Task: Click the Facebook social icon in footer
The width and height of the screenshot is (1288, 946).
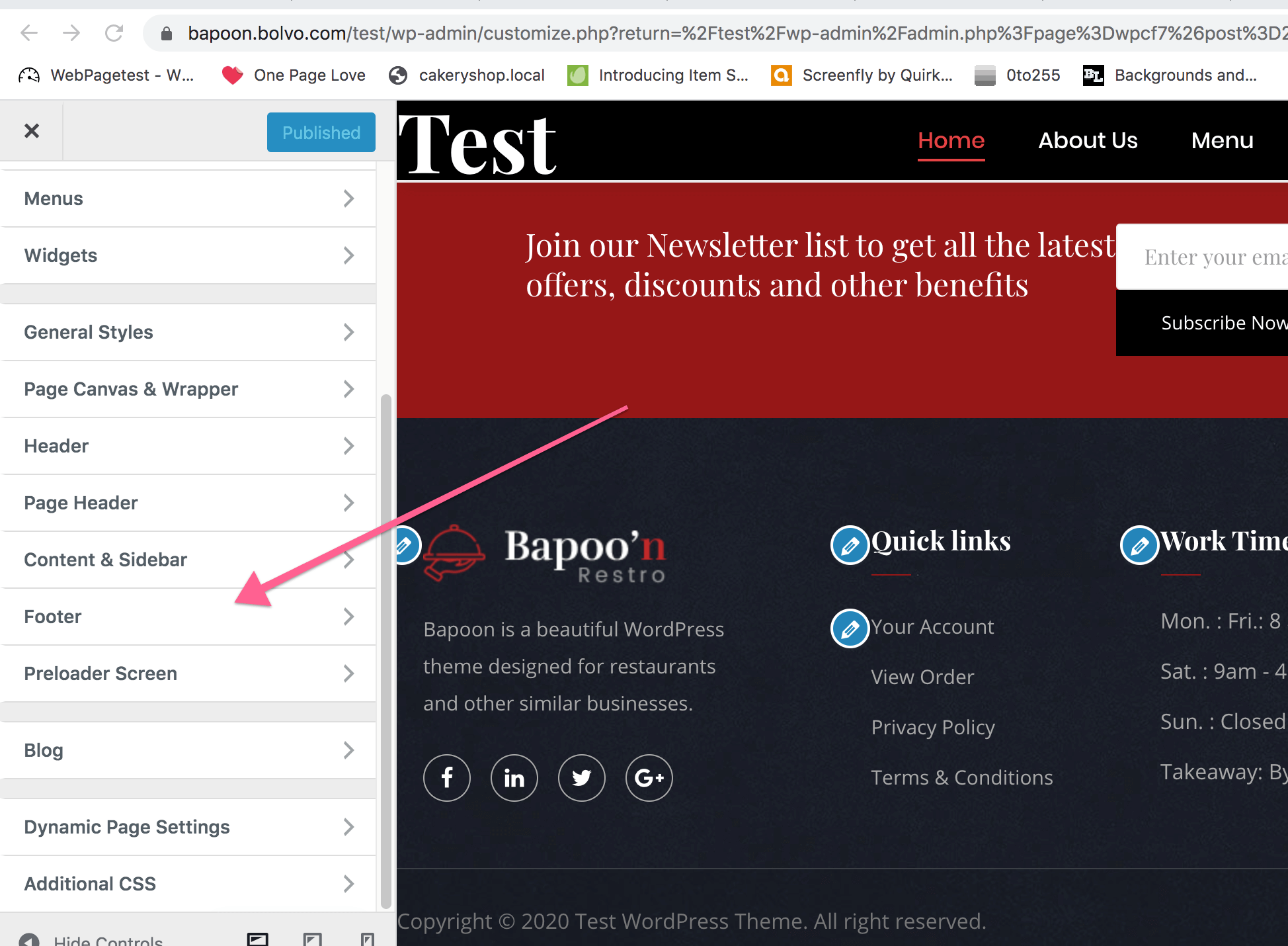Action: click(447, 778)
